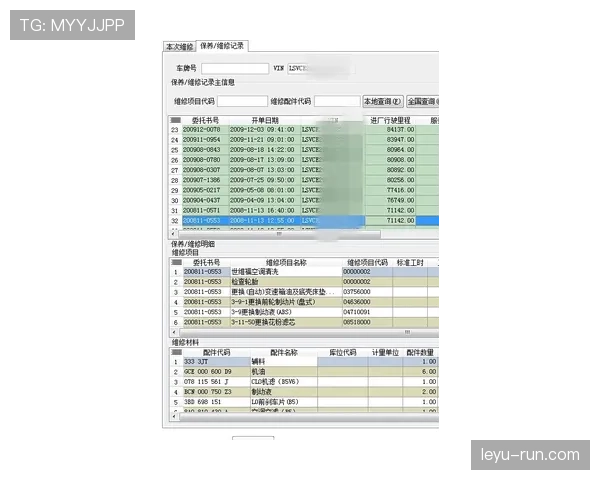The width and height of the screenshot is (600, 480).
Task: Click the 维修项目代码 input box
Action: coord(242,101)
